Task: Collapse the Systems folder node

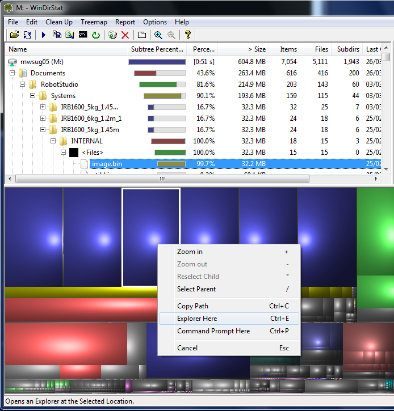Action: click(33, 95)
